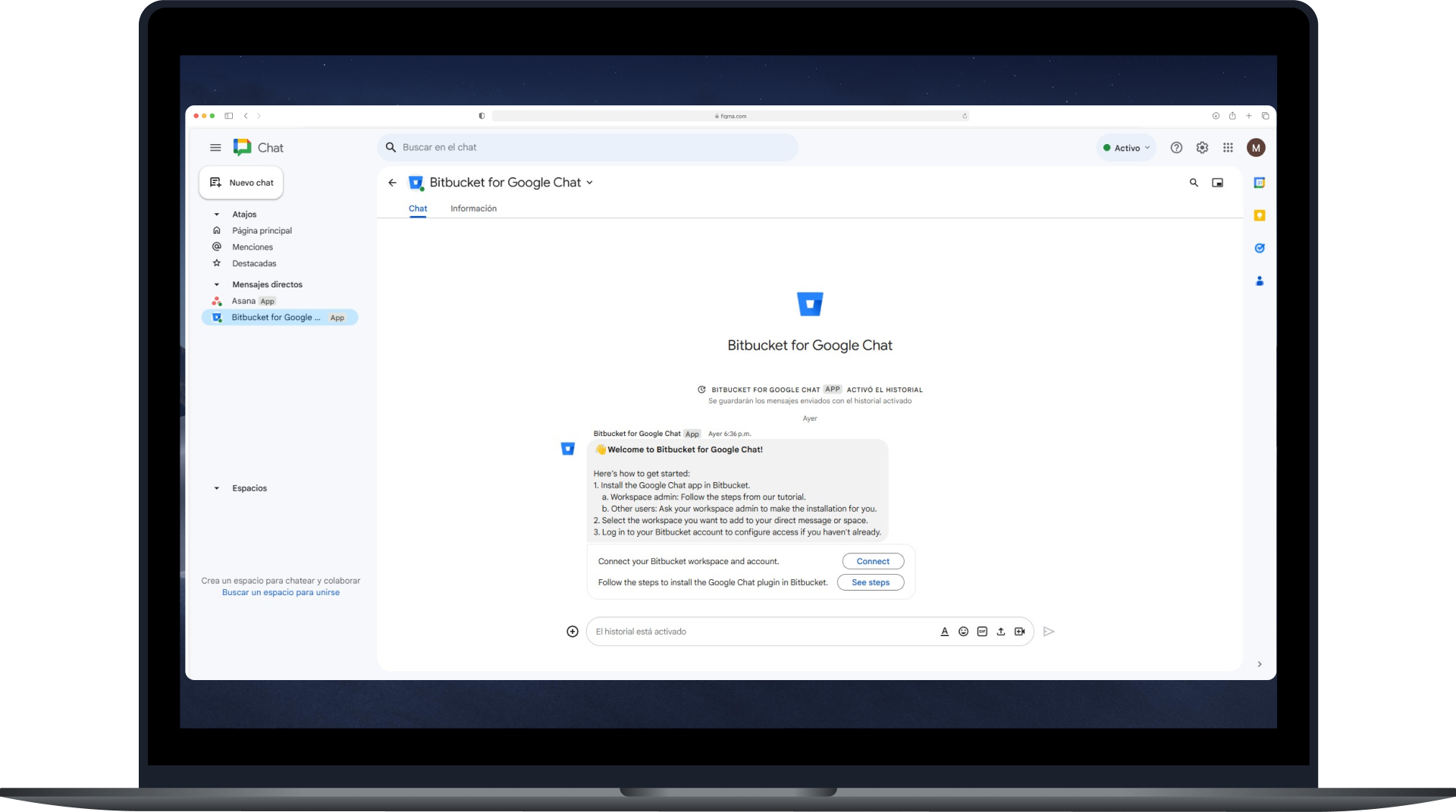This screenshot has width=1456, height=812.
Task: Open the main hamburger menu
Action: [215, 148]
